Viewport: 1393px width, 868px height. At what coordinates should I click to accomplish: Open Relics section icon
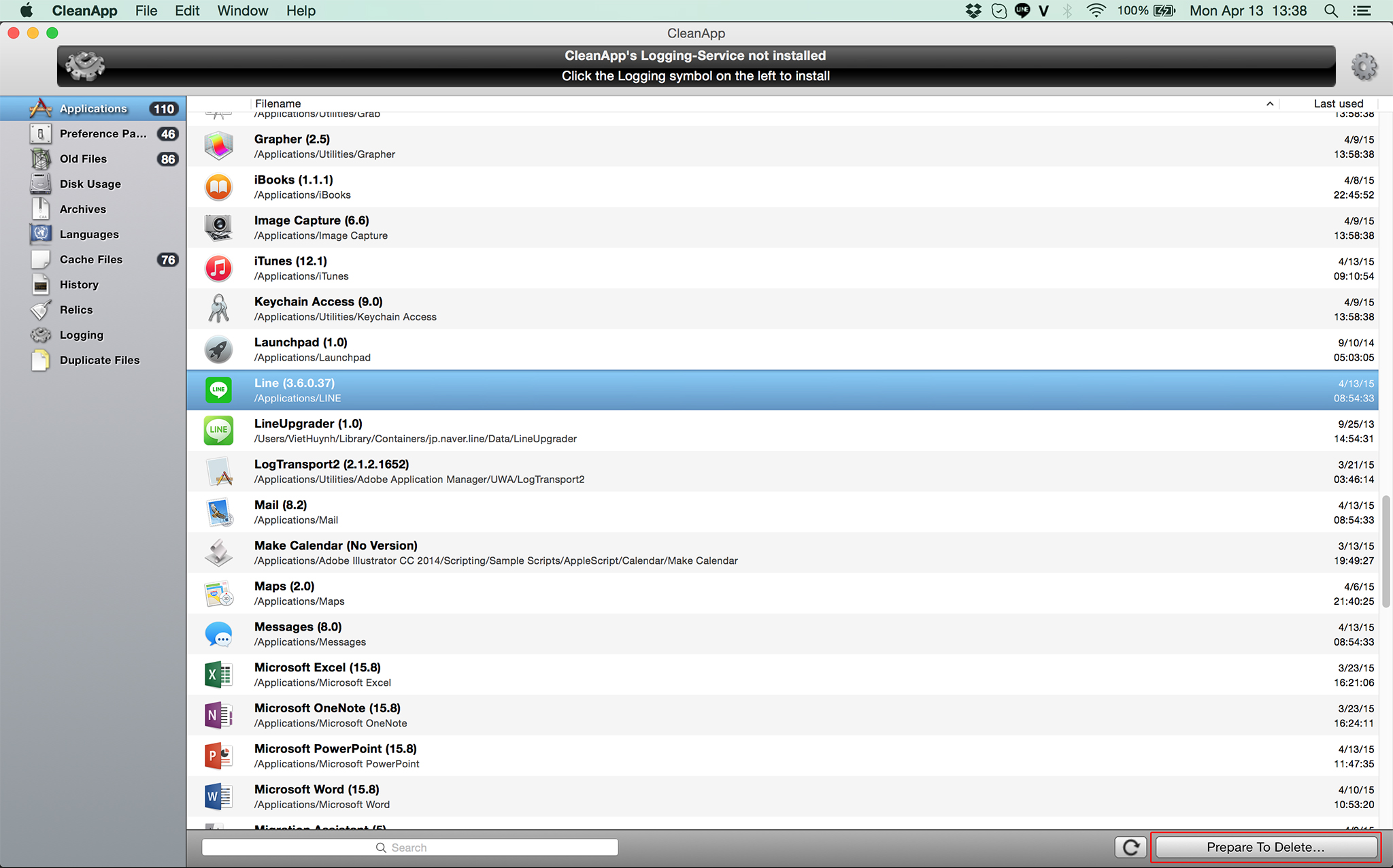click(41, 310)
